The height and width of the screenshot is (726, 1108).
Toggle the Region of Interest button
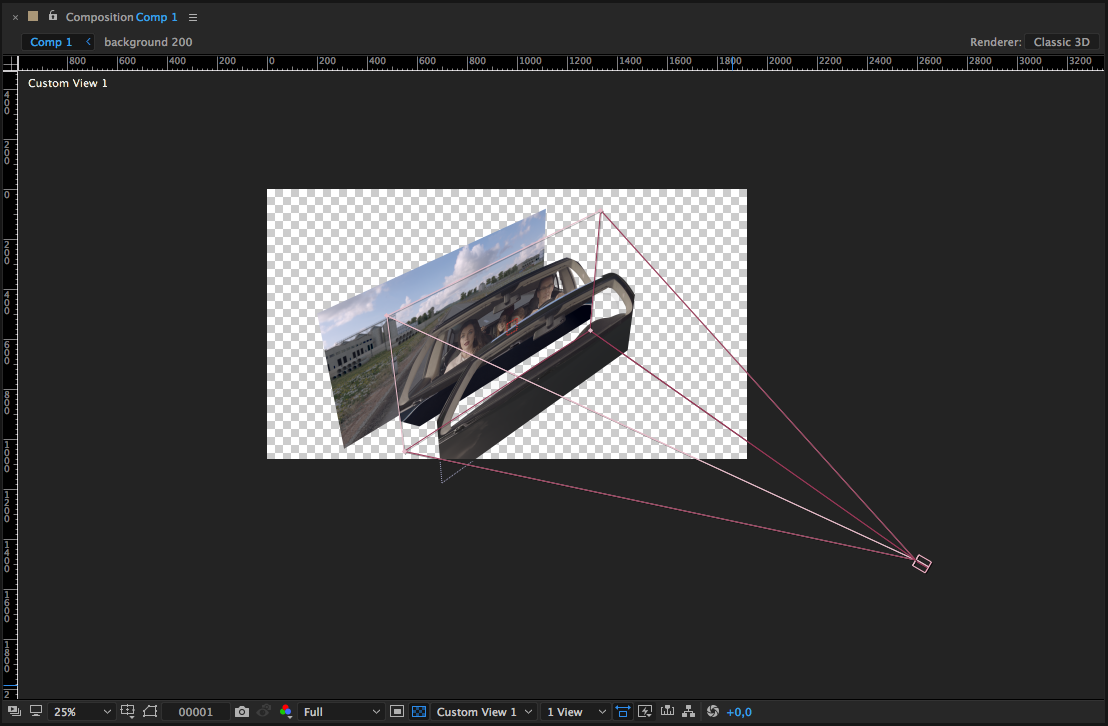pyautogui.click(x=397, y=712)
